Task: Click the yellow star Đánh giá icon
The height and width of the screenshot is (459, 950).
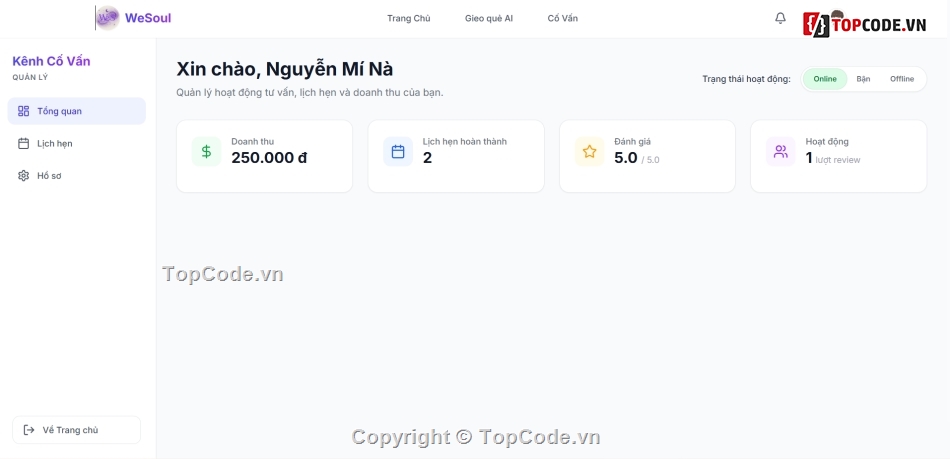Action: [x=590, y=151]
